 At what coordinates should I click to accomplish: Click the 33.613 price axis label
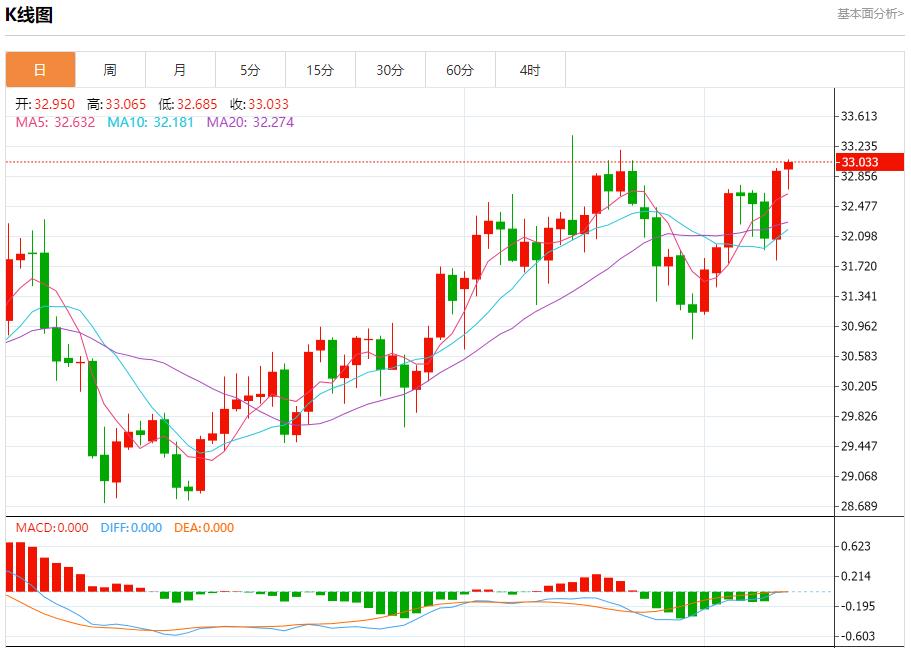(x=859, y=116)
